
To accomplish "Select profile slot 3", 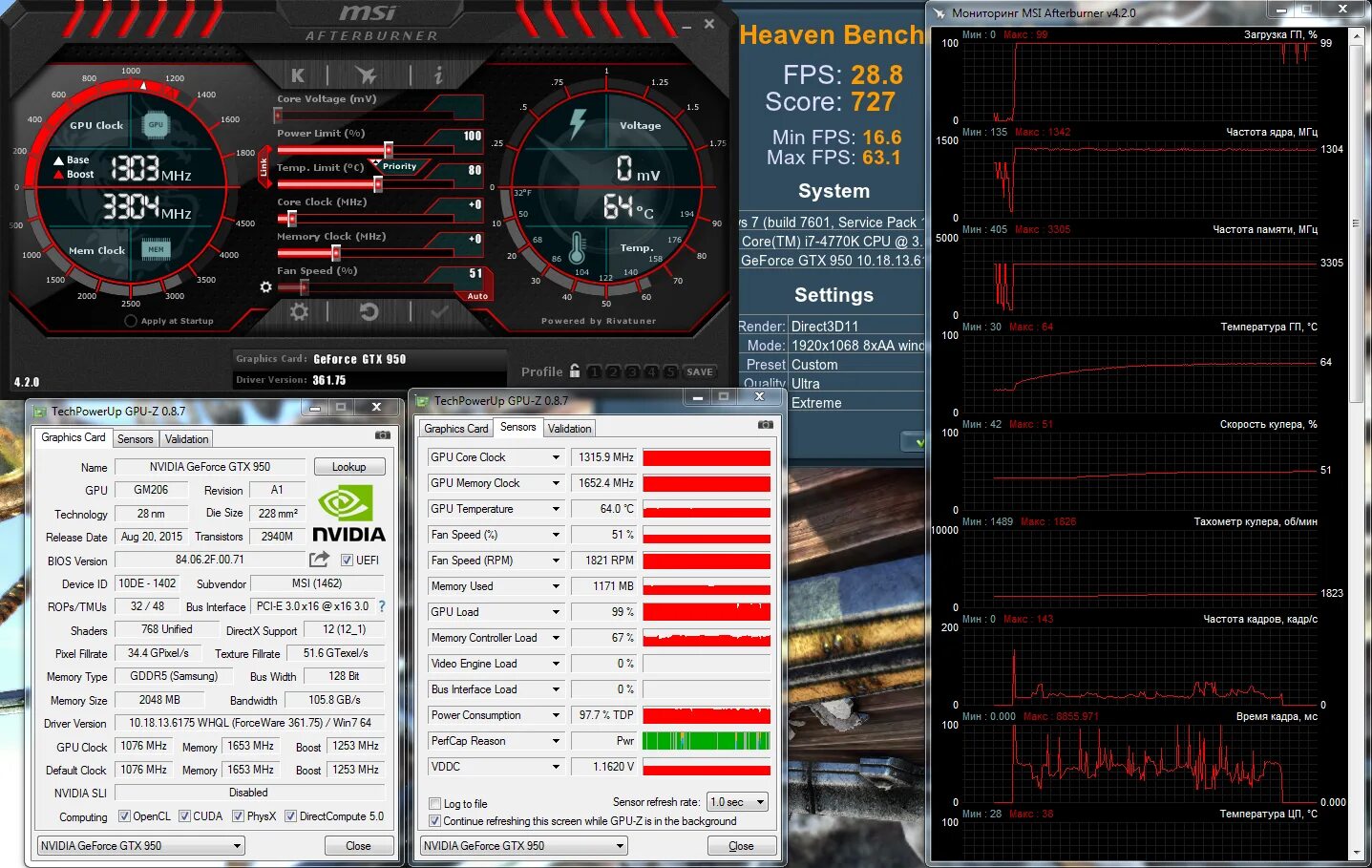I will tap(633, 371).
